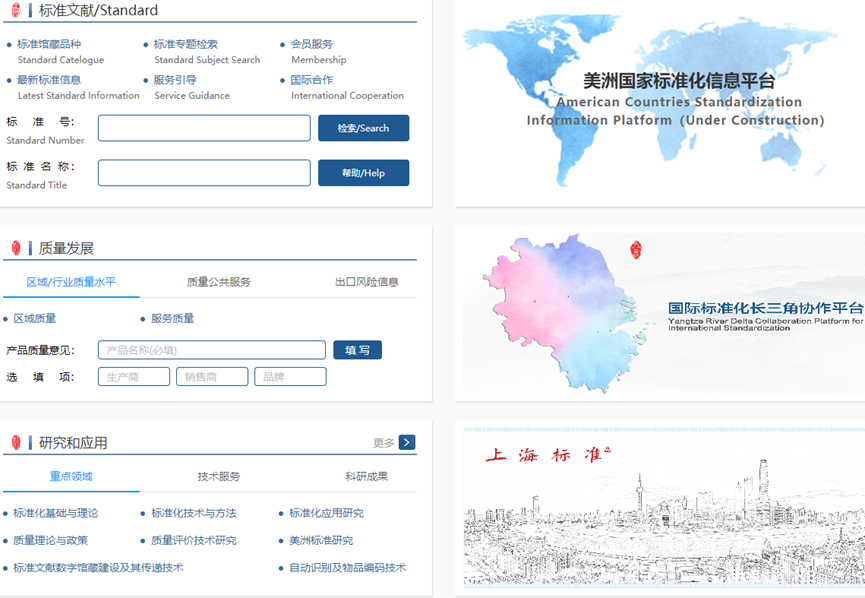
Task: Open 标准化技术与方法 link
Action: click(x=194, y=513)
